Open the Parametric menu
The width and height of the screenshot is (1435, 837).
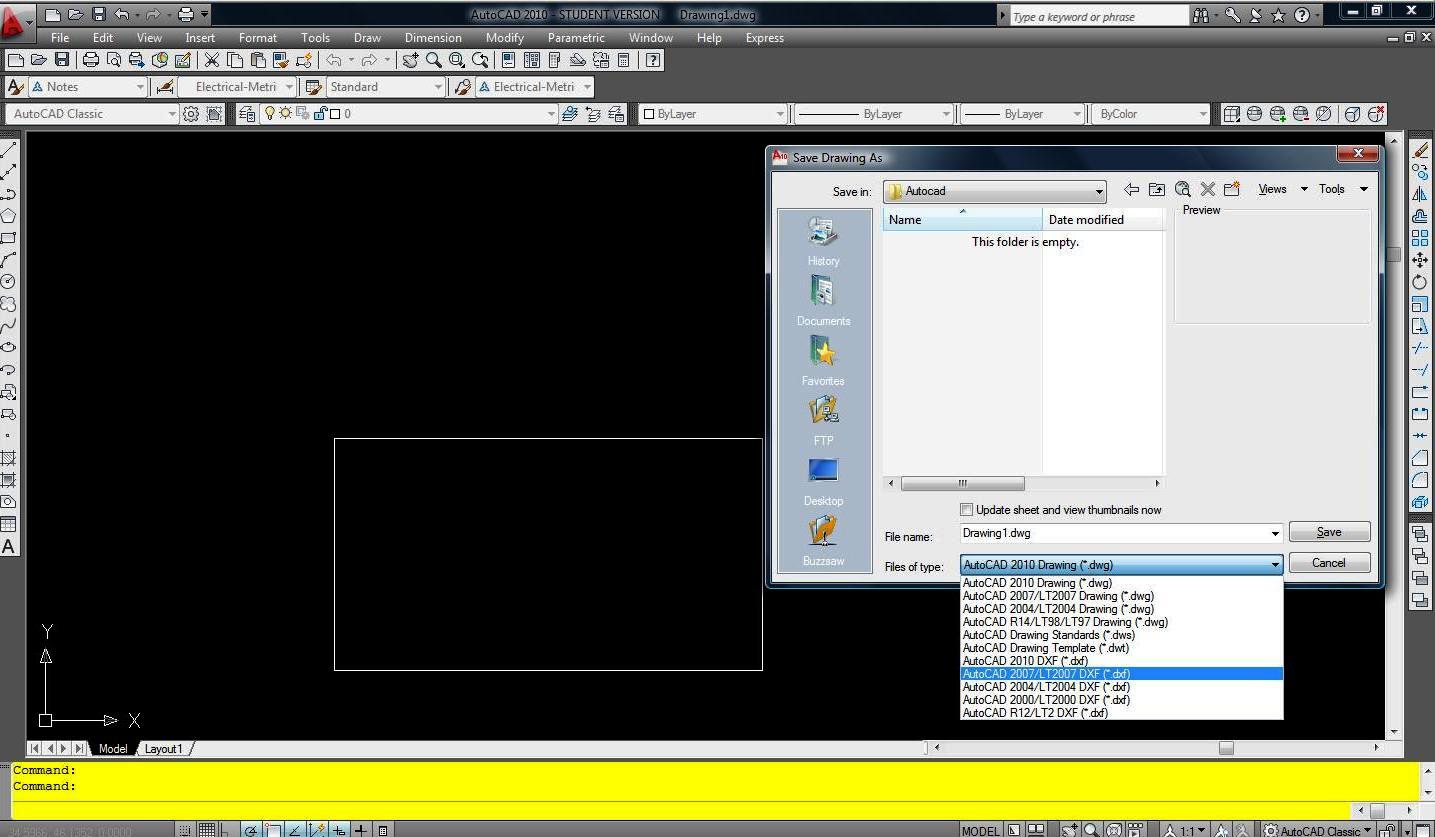click(576, 38)
